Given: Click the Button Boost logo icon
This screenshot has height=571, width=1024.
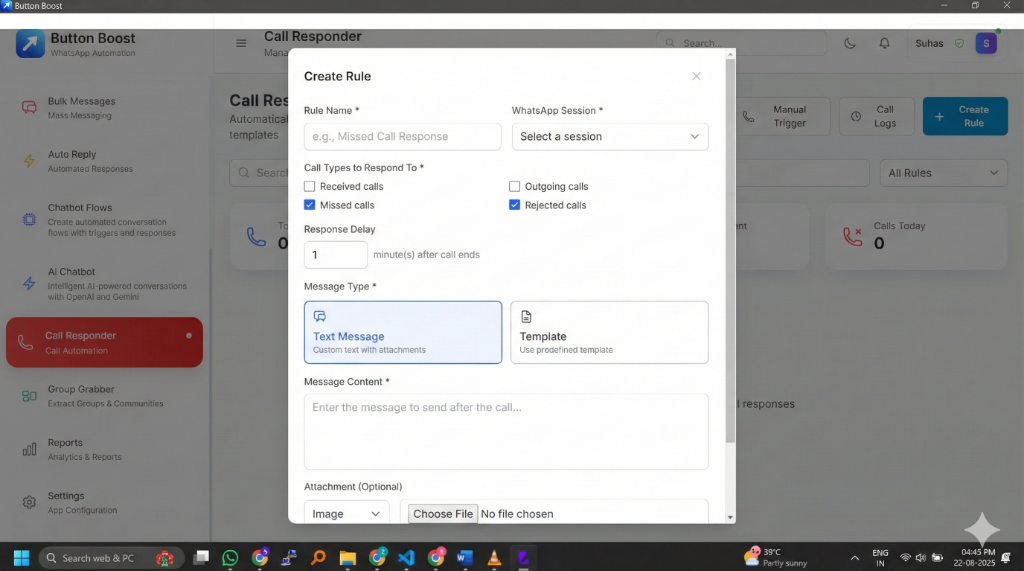Looking at the screenshot, I should coord(30,44).
